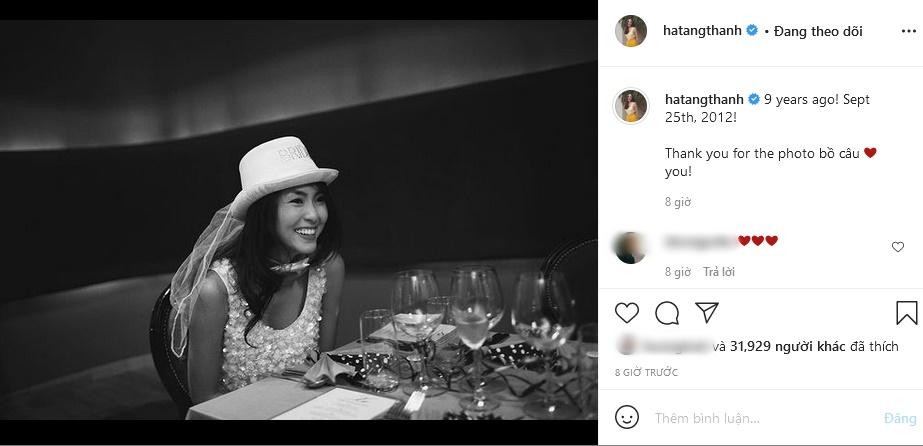Viewport: 923px width, 446px height.
Task: Save the post with the bookmark icon
Action: tap(906, 313)
